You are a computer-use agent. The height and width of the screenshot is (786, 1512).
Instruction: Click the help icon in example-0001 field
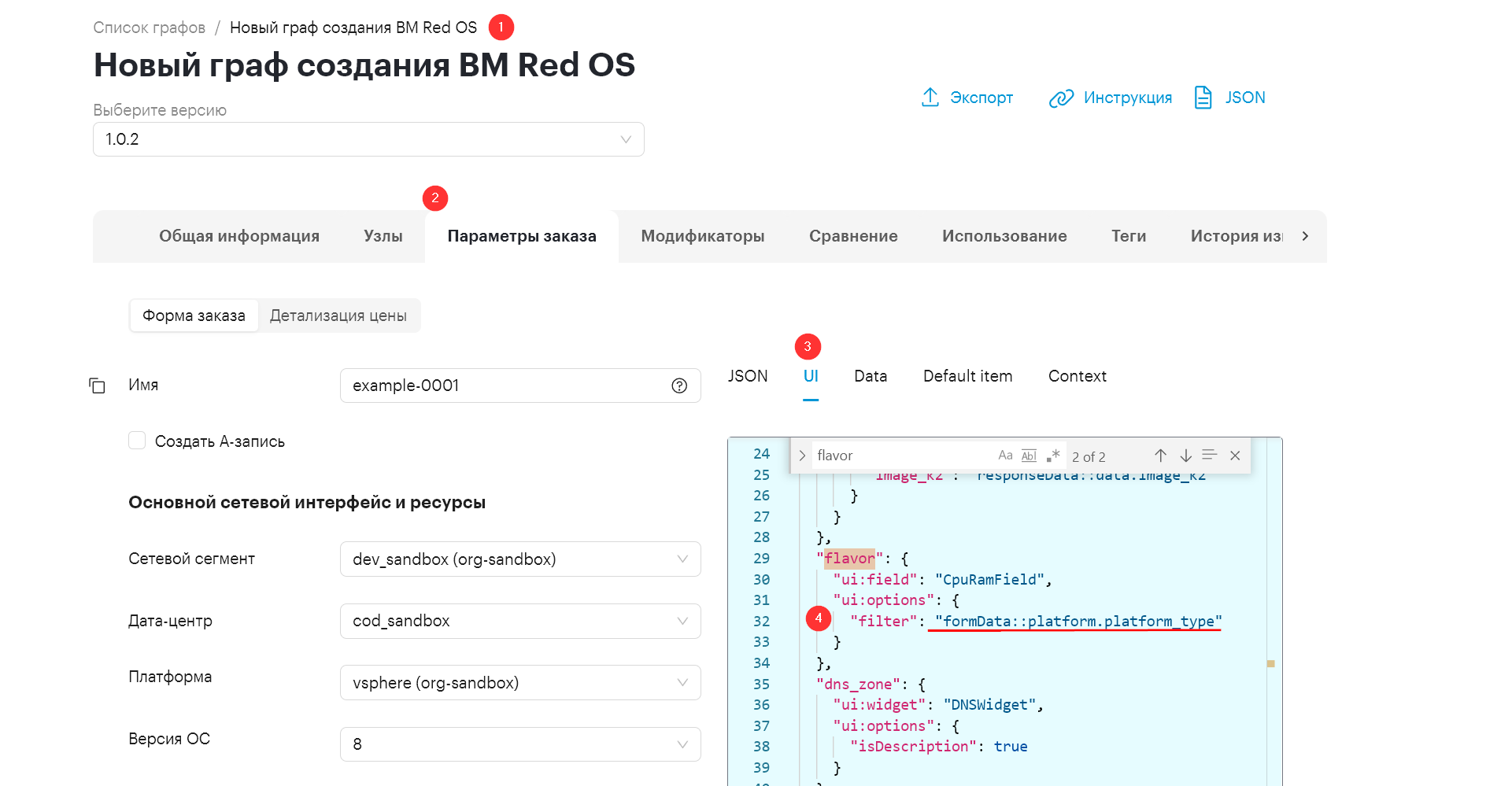[x=679, y=386]
